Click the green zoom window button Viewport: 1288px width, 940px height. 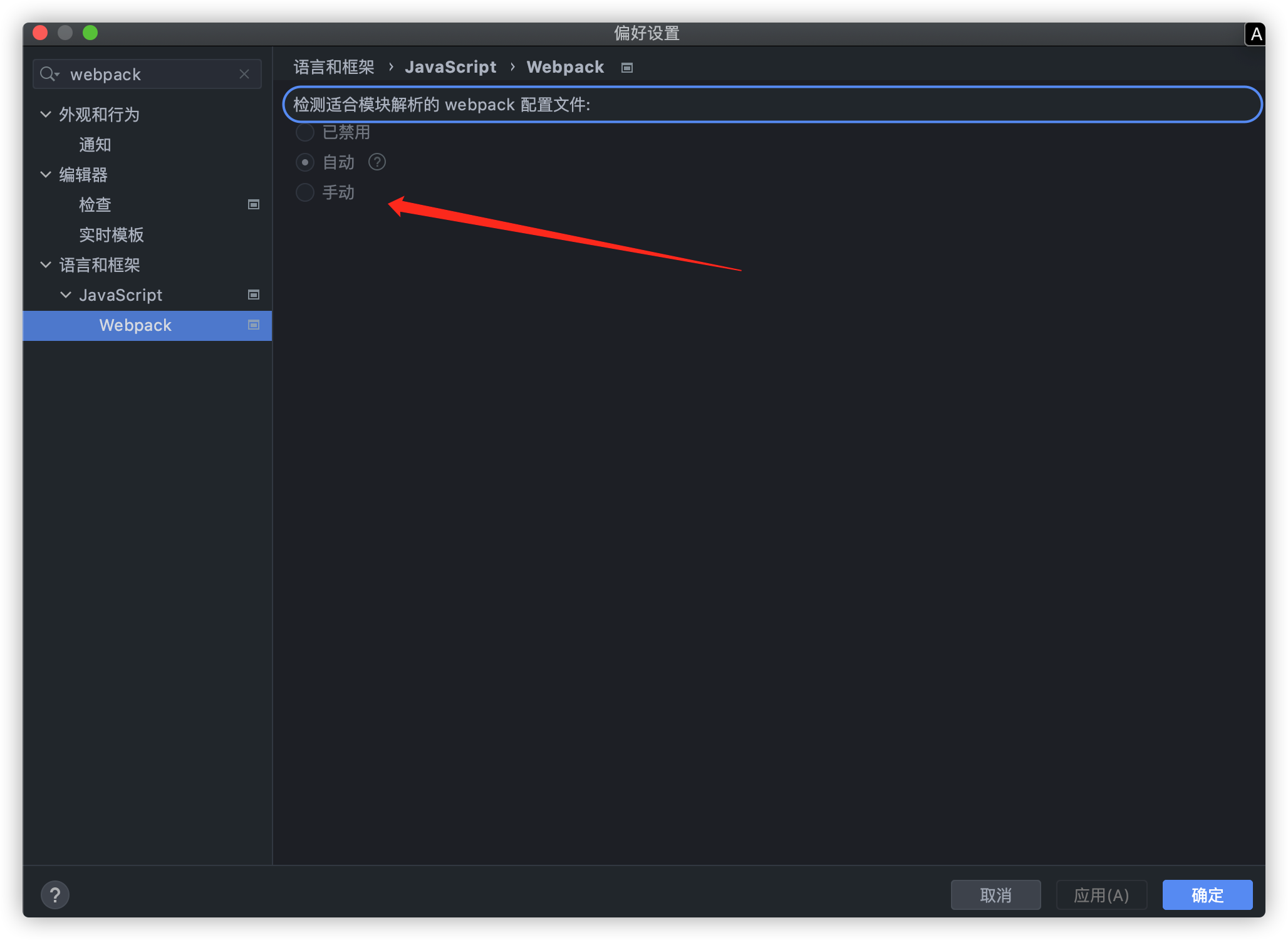[x=90, y=33]
